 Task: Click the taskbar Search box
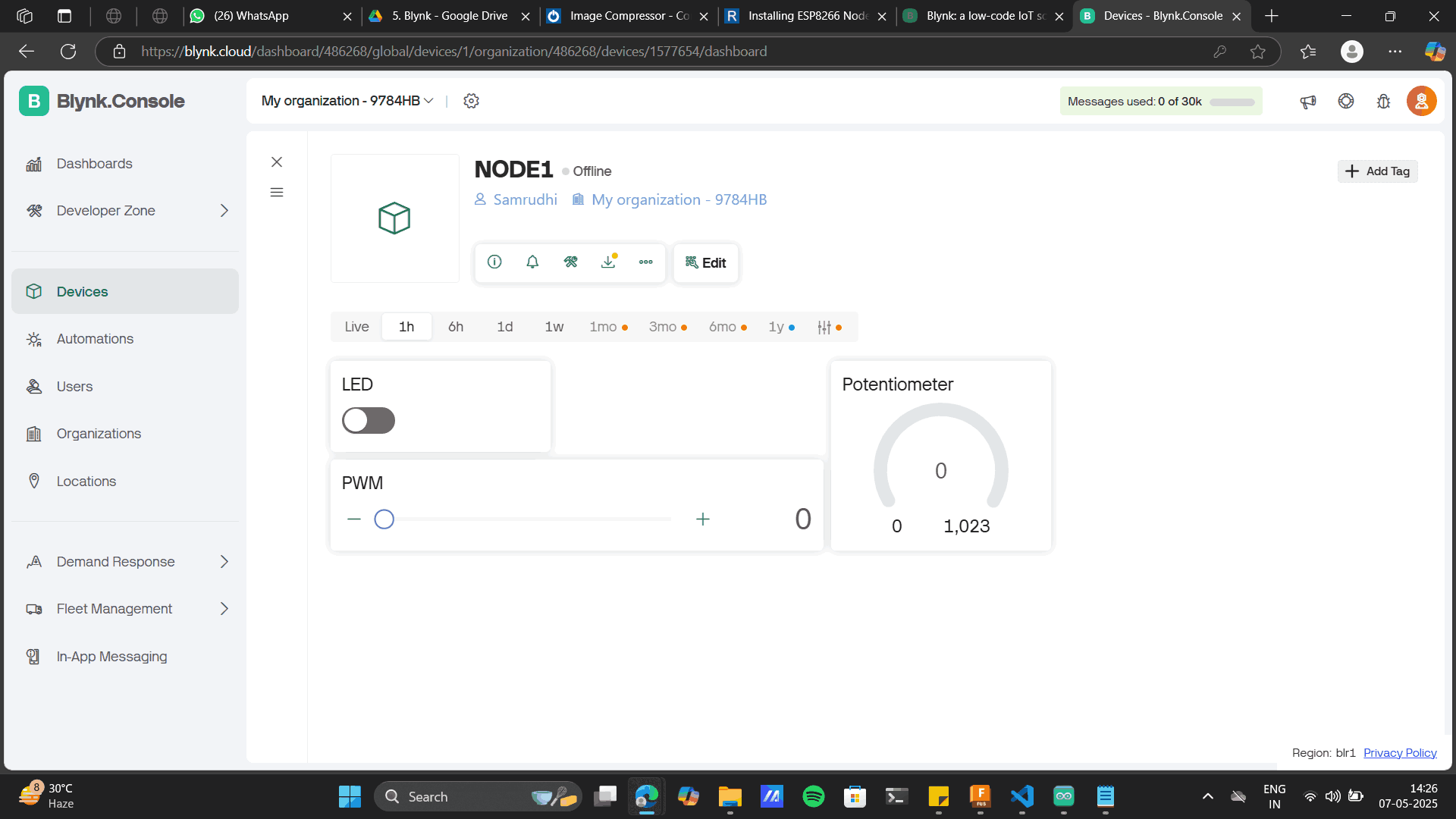click(479, 796)
